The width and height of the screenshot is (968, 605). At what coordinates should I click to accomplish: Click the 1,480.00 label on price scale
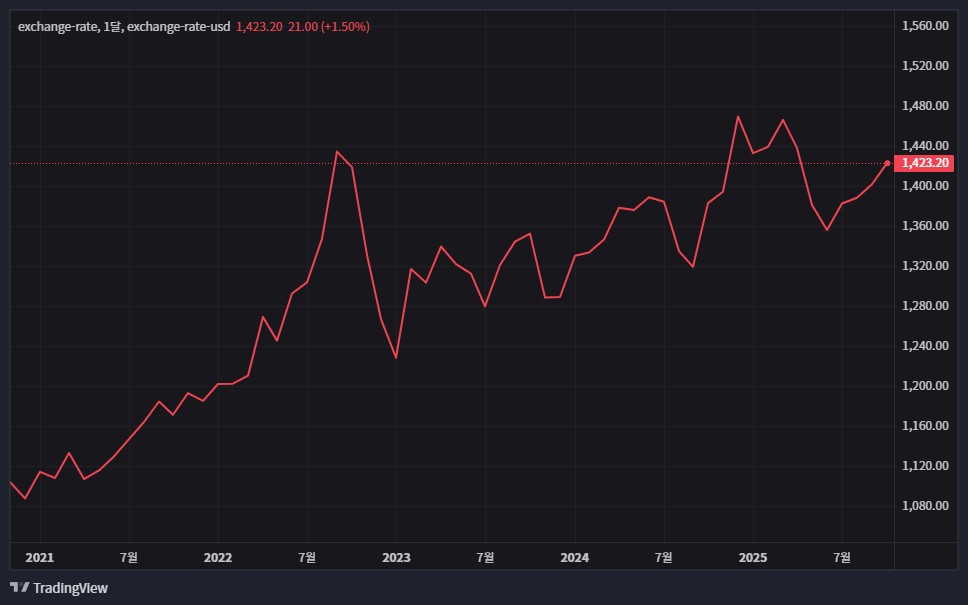coord(924,106)
